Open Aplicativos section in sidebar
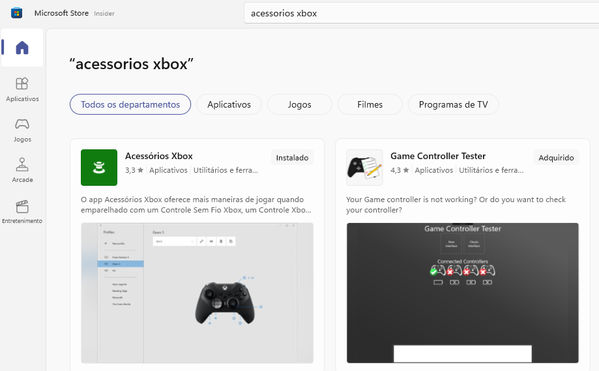 [x=22, y=90]
